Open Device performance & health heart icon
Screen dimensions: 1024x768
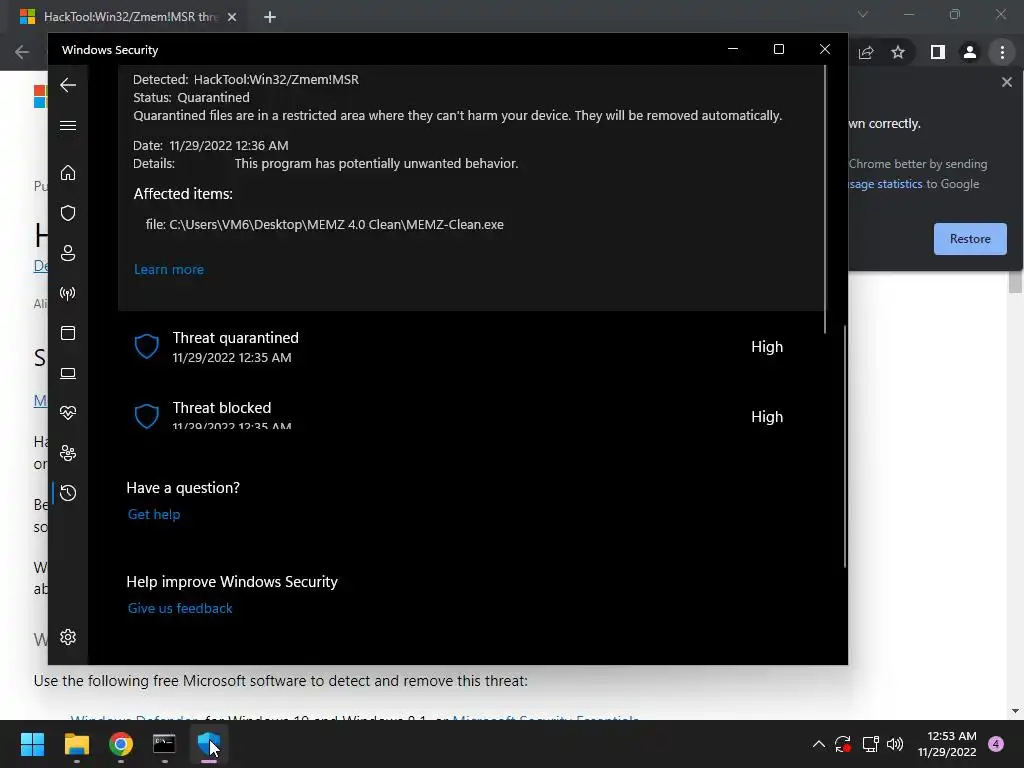pos(68,413)
